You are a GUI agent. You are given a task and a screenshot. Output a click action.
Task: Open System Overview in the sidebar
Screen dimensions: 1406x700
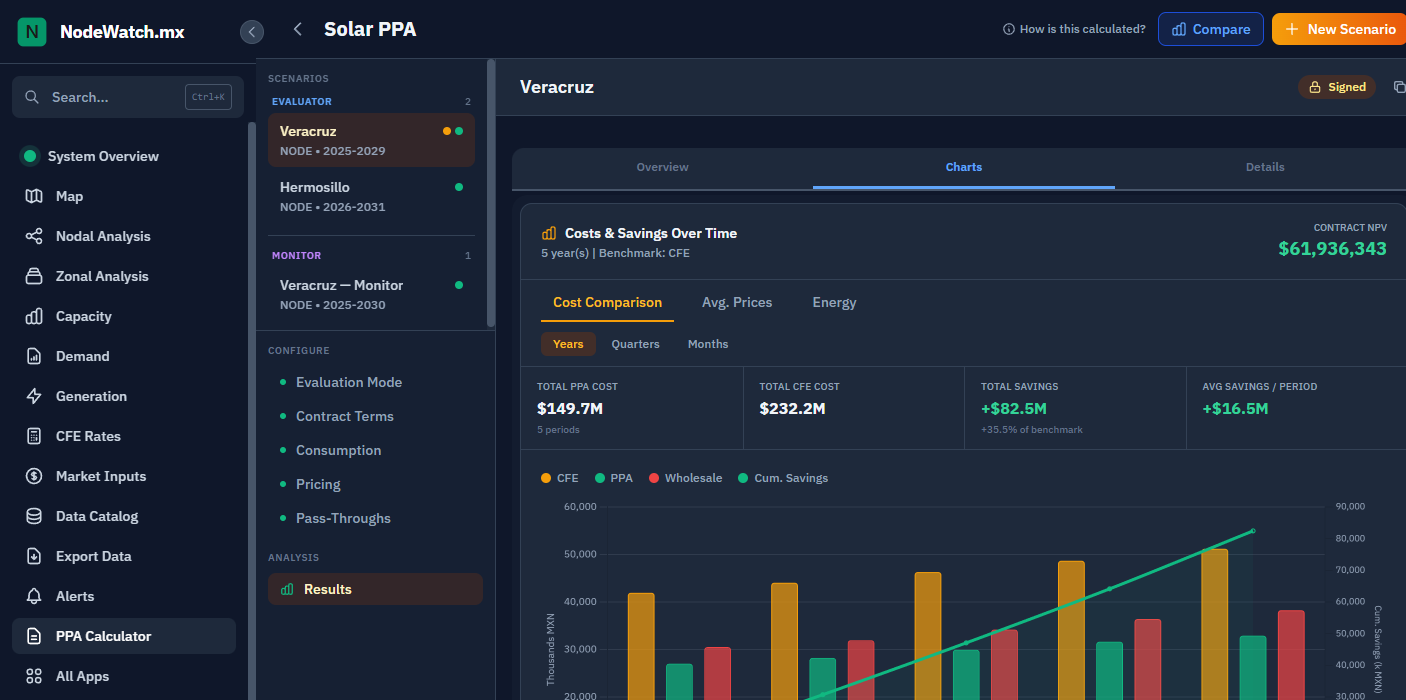[124, 156]
